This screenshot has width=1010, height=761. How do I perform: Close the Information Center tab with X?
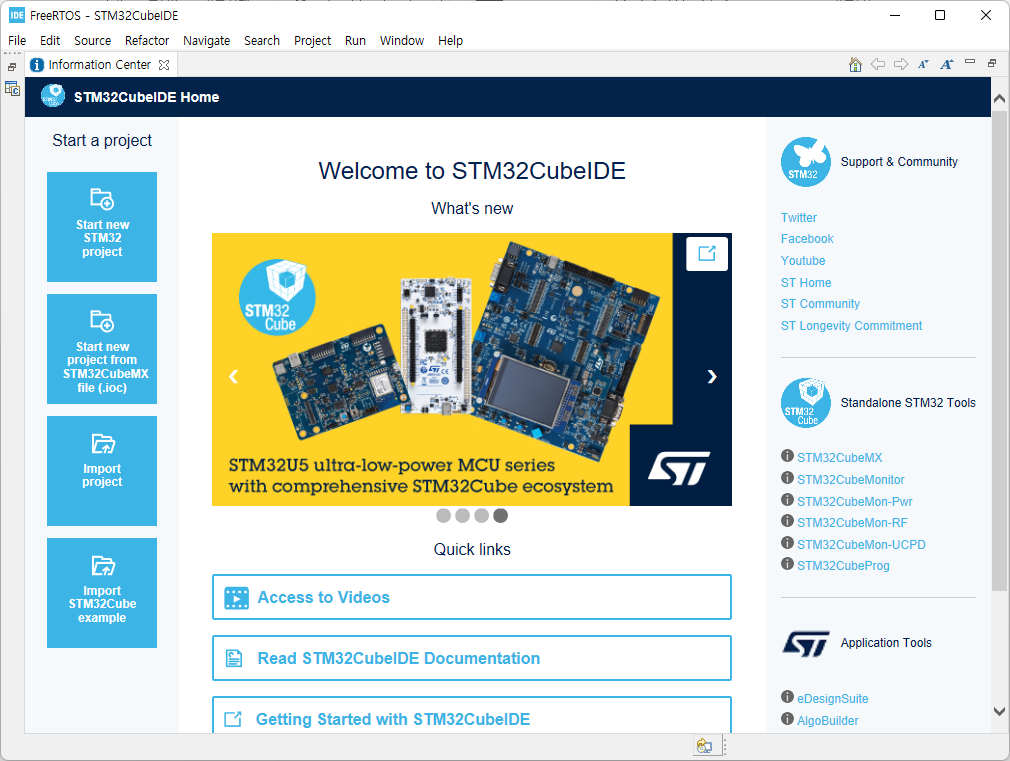[164, 65]
